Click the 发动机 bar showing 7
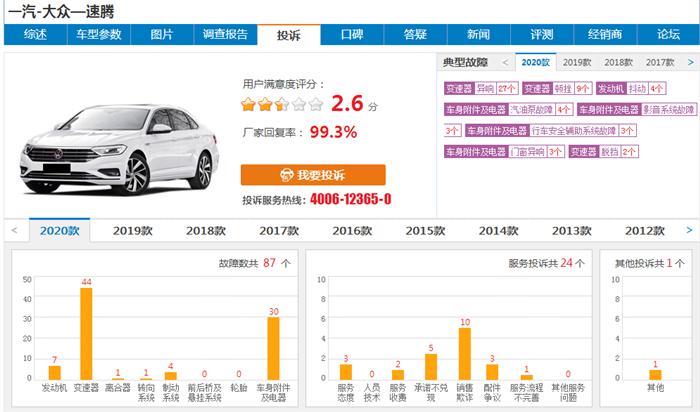The height and width of the screenshot is (412, 700). (54, 373)
